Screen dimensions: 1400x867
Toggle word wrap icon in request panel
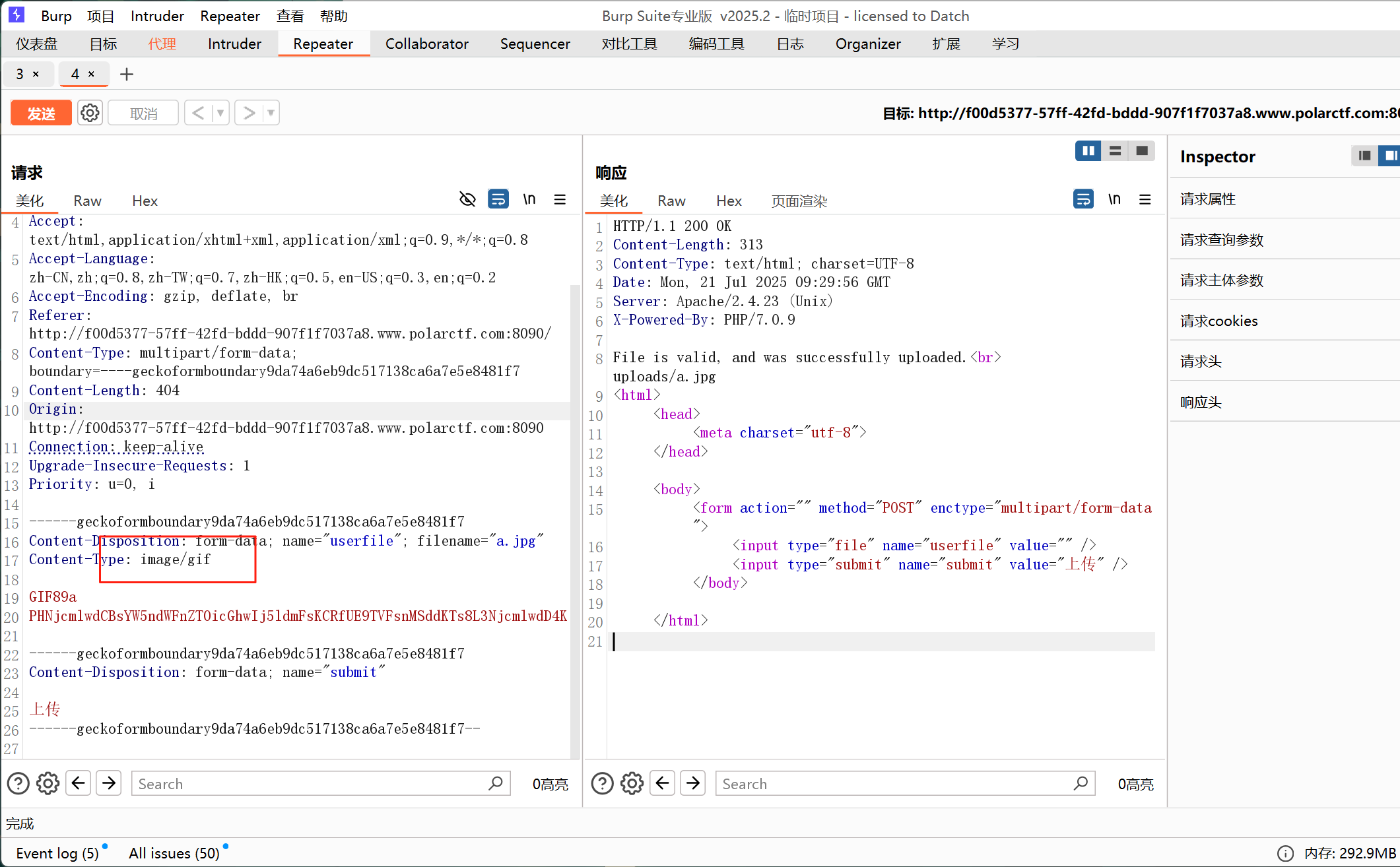click(498, 199)
